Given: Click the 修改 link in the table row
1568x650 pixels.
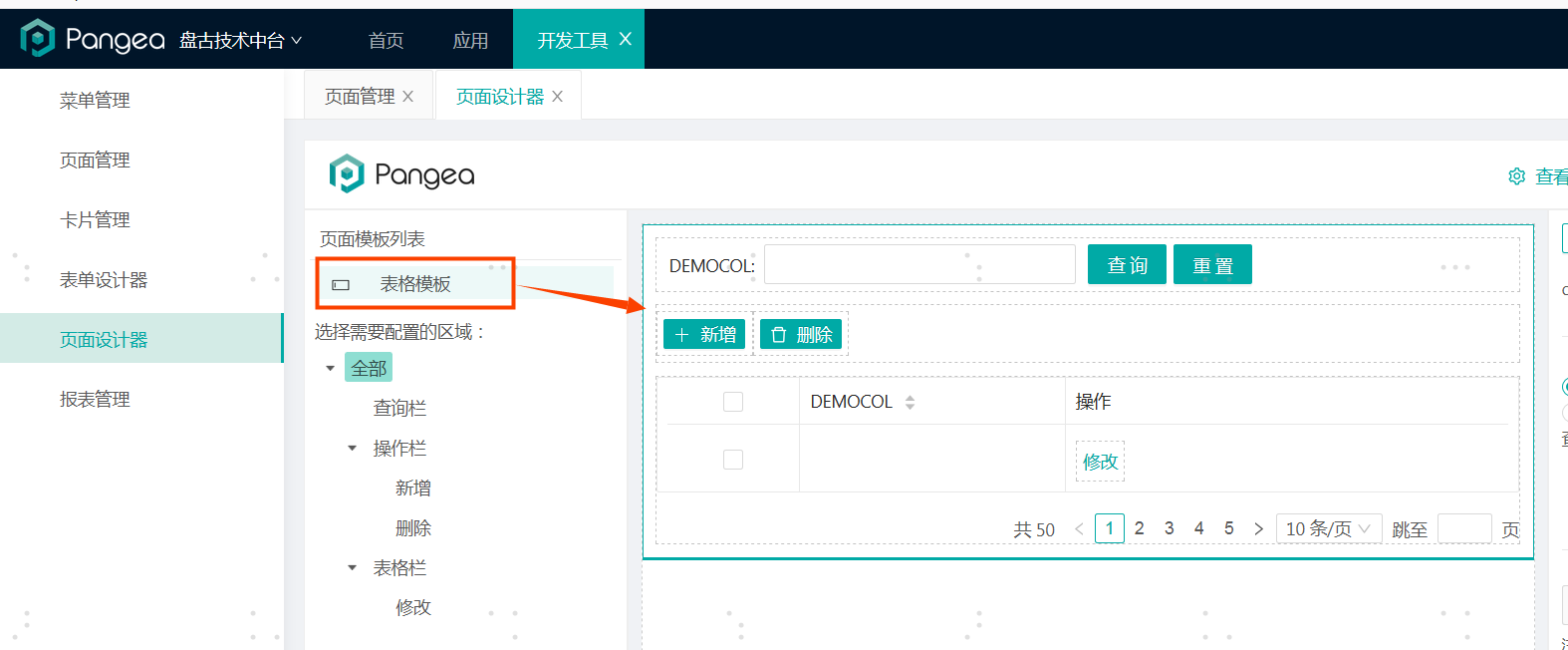Looking at the screenshot, I should [1100, 462].
